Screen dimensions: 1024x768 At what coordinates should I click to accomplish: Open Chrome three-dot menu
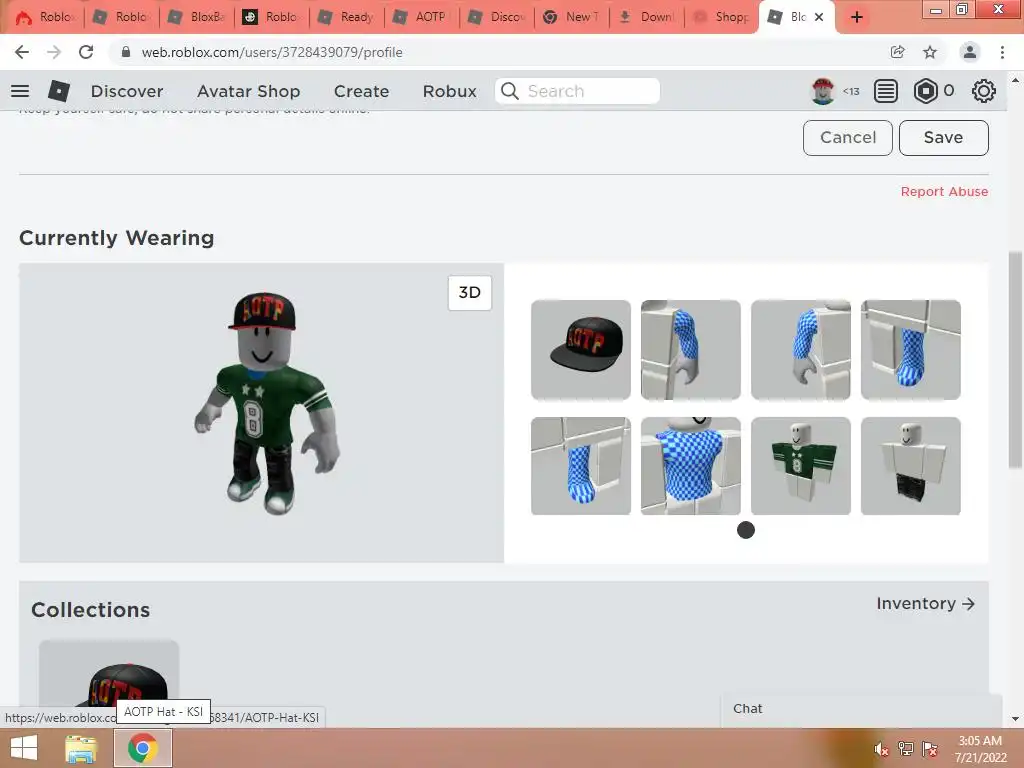pos(1002,52)
